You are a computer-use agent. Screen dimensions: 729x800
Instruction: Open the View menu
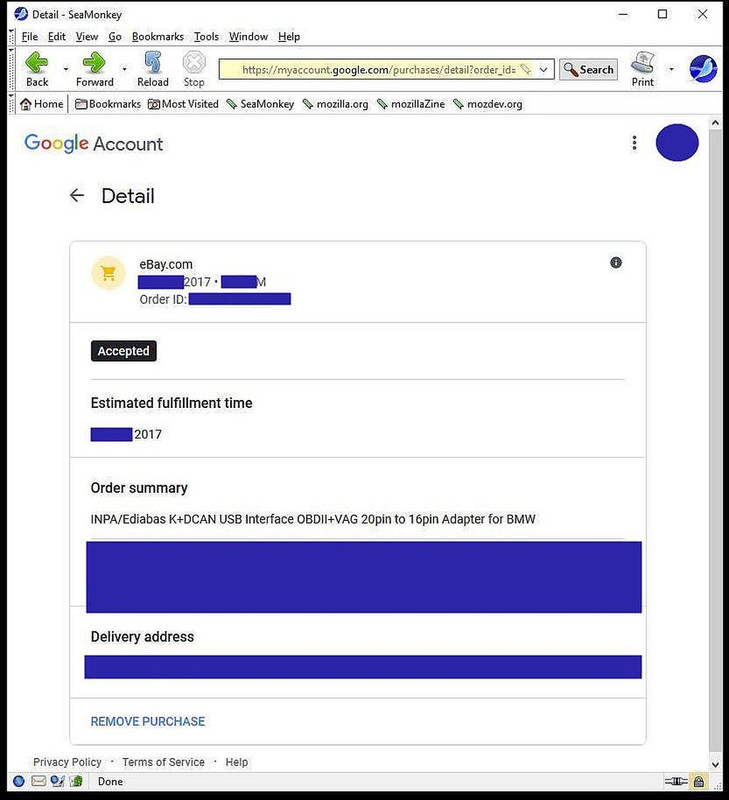87,37
